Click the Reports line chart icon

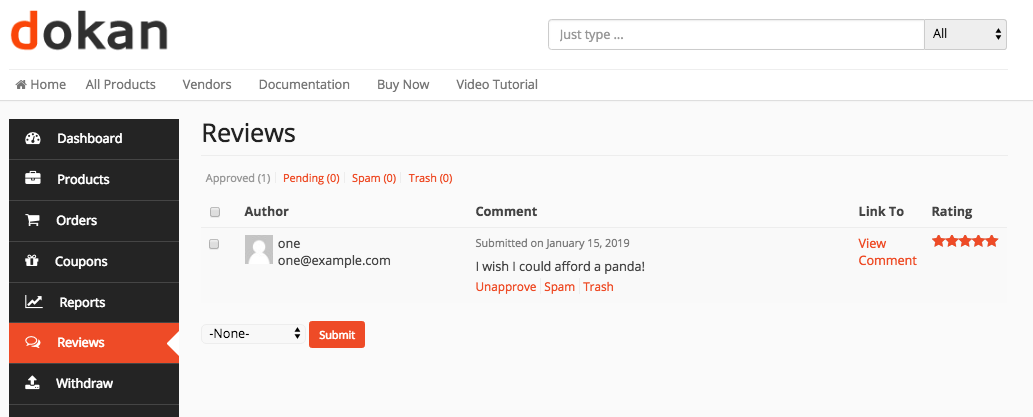point(34,302)
